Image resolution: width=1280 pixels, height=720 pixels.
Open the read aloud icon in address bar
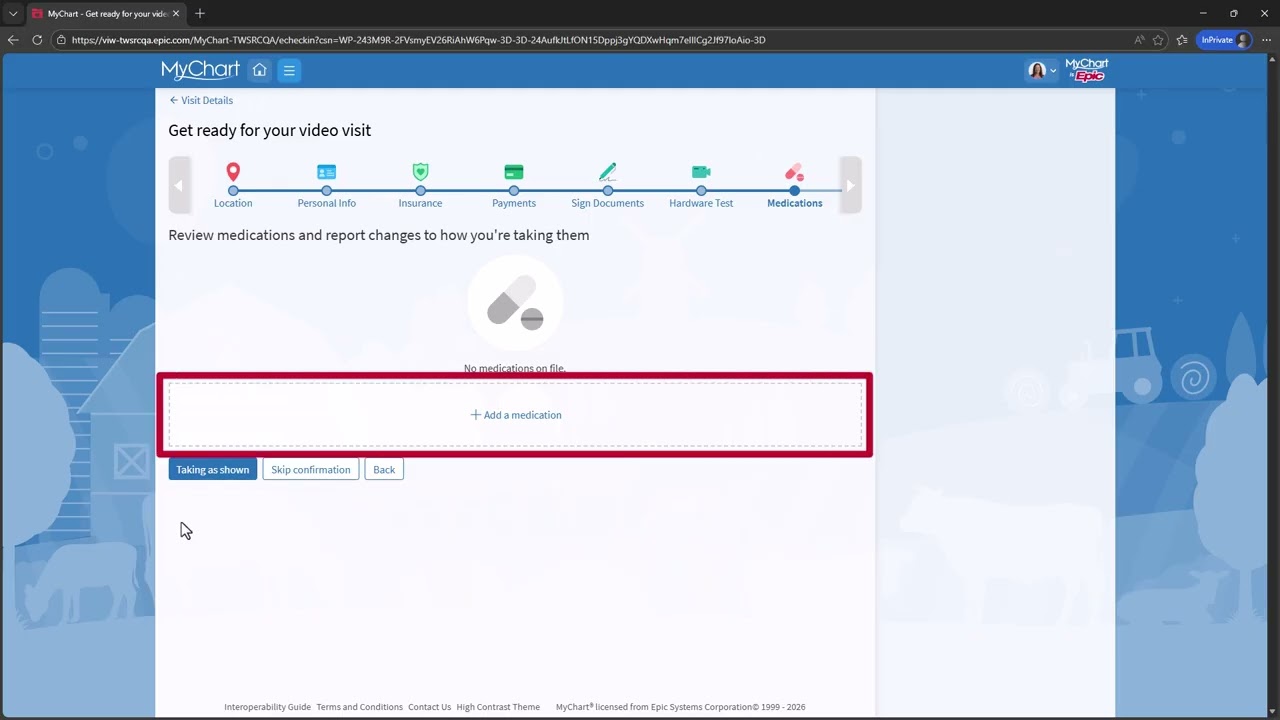tap(1139, 40)
